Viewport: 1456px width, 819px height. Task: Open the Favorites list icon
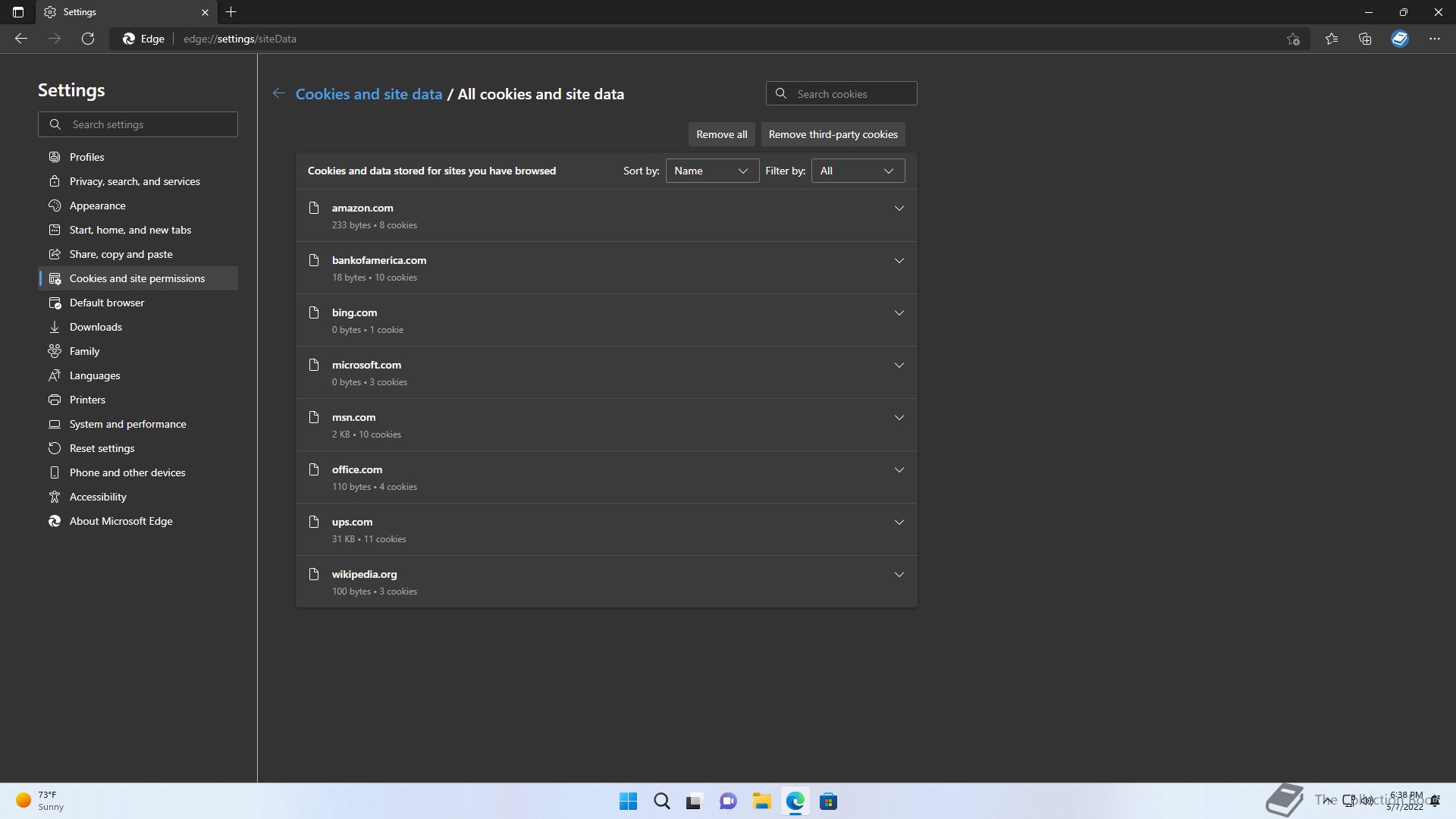[x=1332, y=39]
